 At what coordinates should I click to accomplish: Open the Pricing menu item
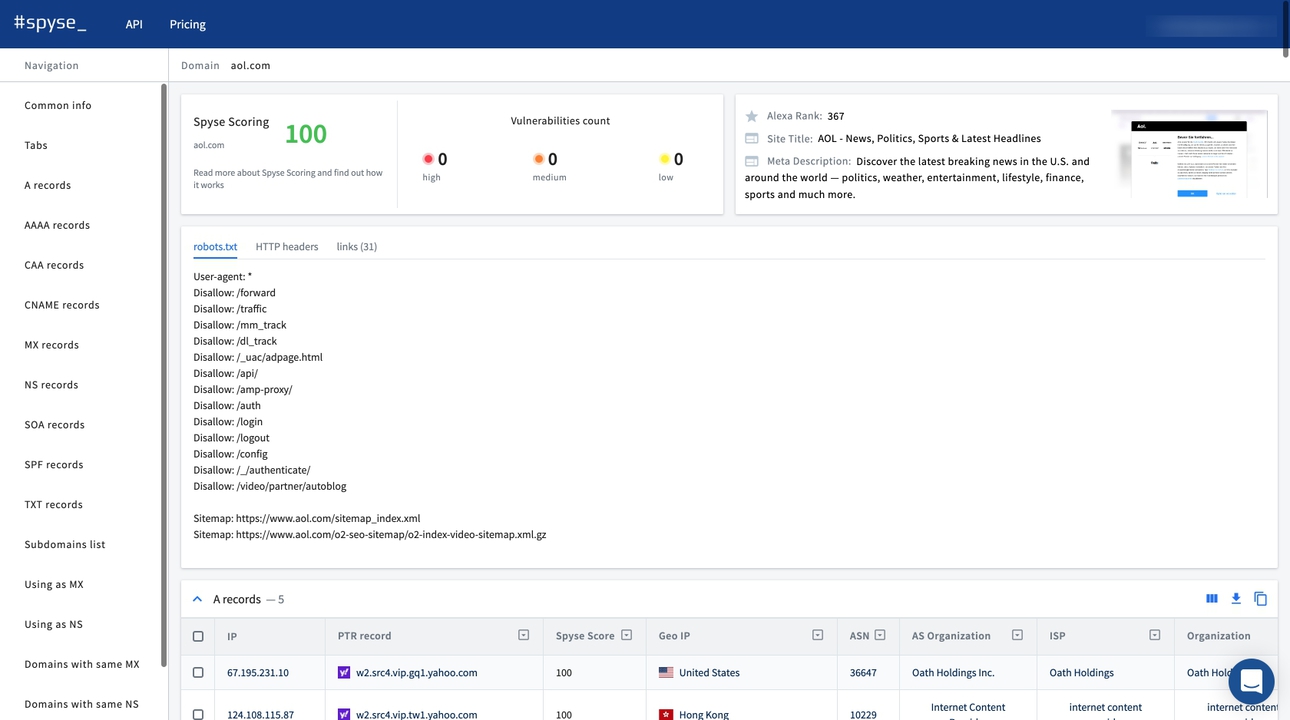point(187,24)
